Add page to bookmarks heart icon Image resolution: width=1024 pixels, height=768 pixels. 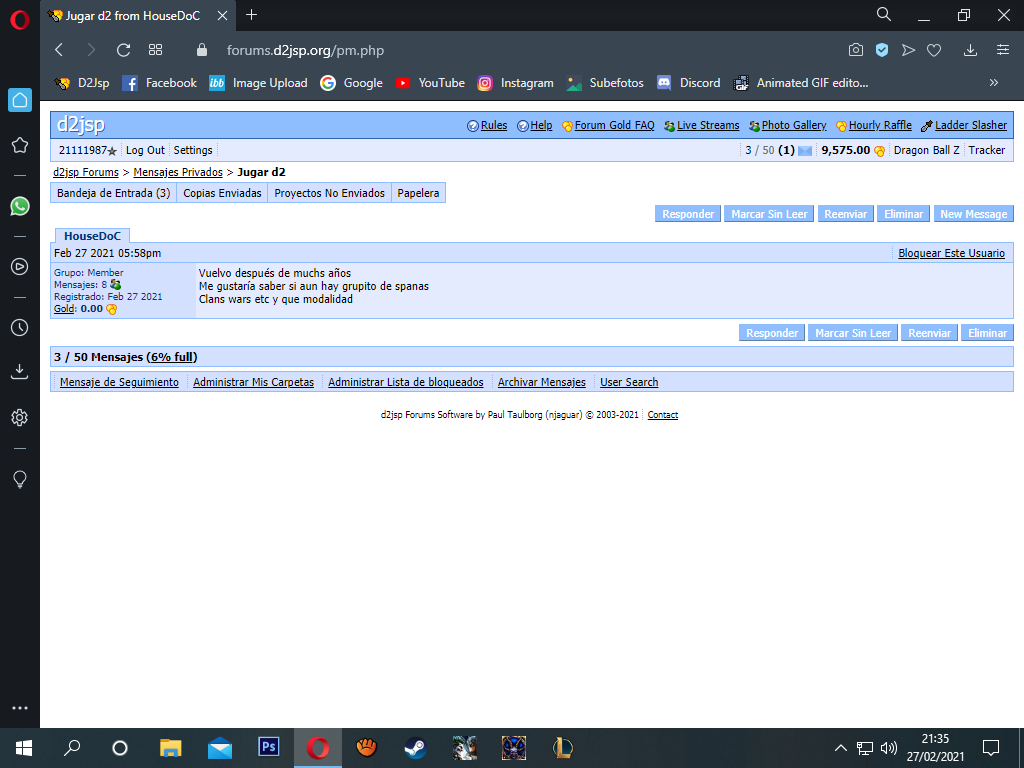935,50
